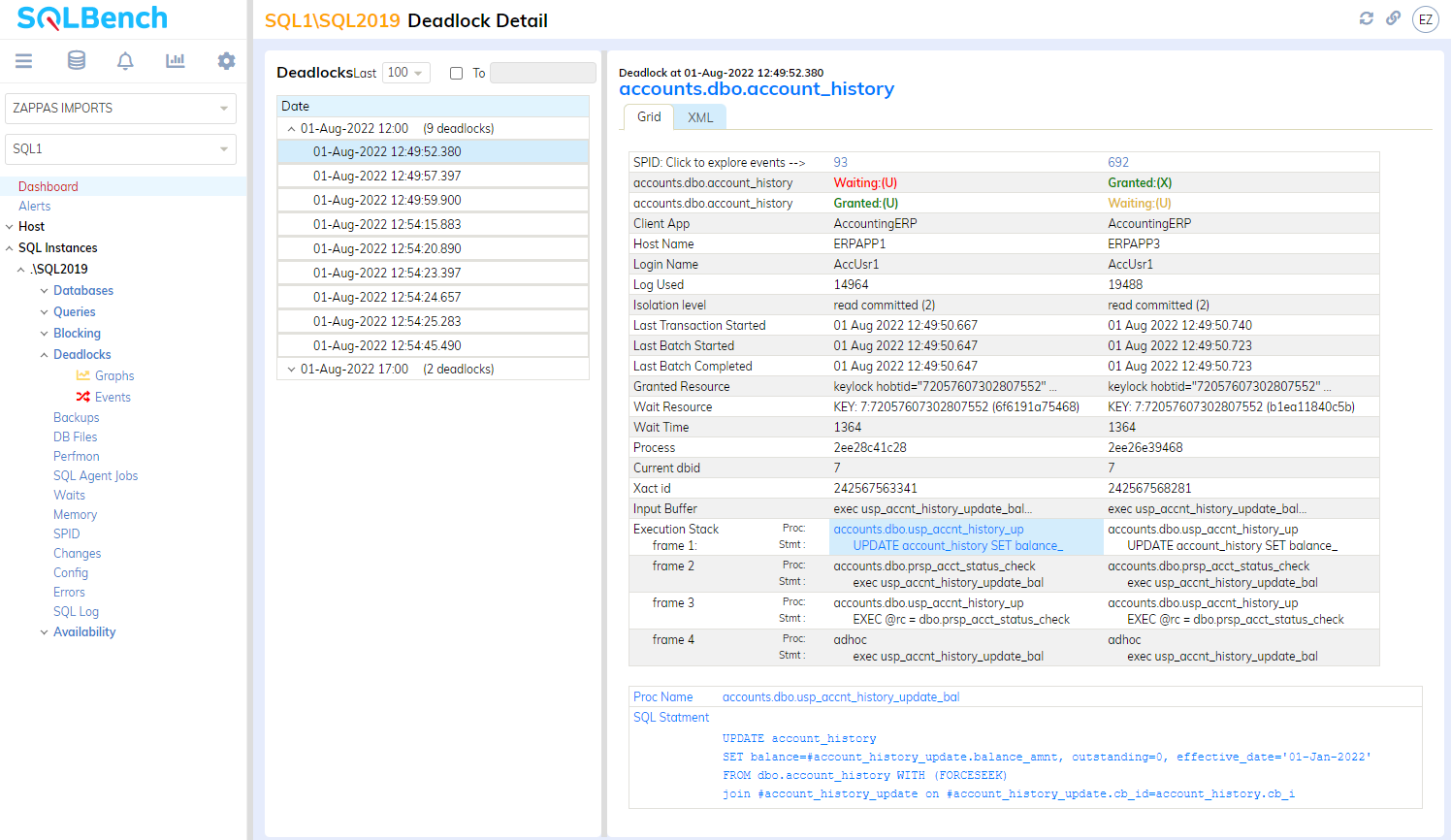Collapse the 01-Aug-2022 12:00 deadlock group
The height and width of the screenshot is (840, 1451).
point(291,129)
